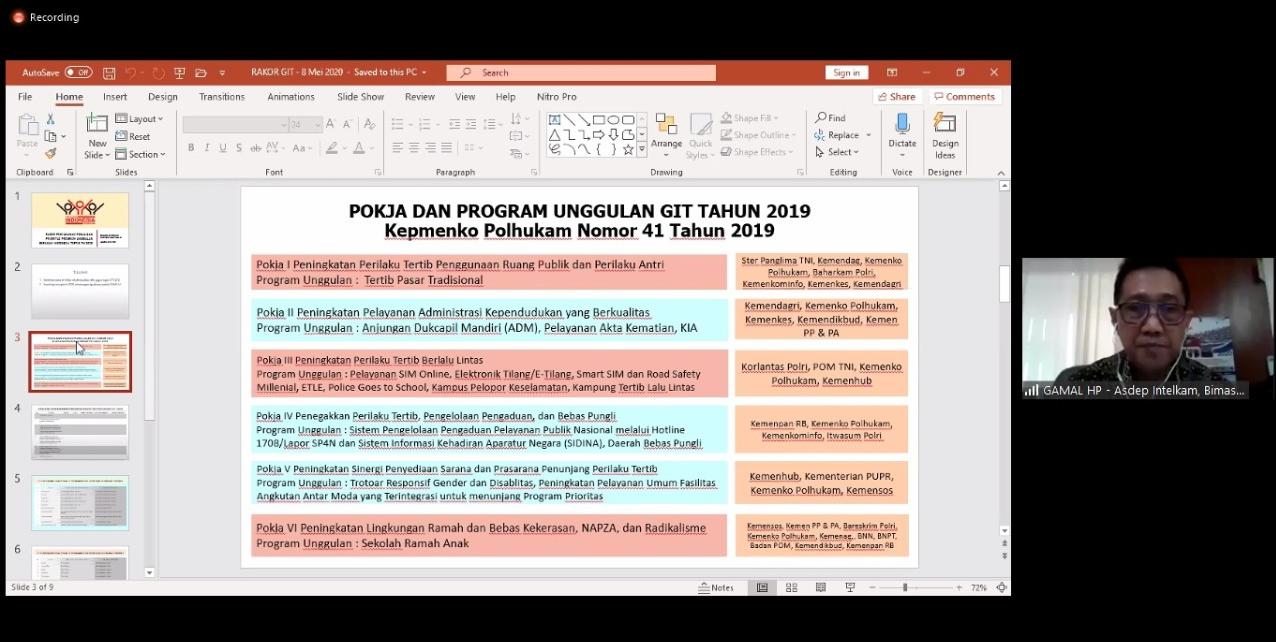Open Design Ideas pane
This screenshot has height=642, width=1276.
coord(945,135)
